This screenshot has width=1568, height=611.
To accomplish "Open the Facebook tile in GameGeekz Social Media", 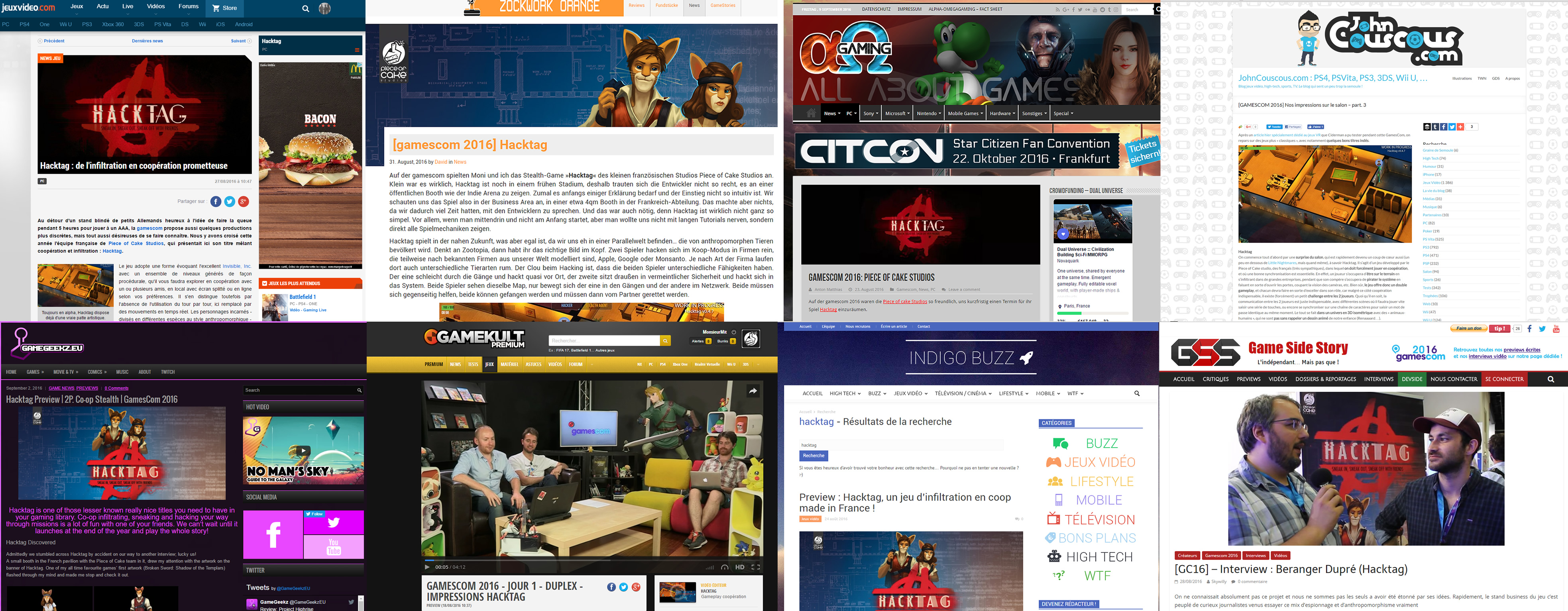I will [273, 534].
